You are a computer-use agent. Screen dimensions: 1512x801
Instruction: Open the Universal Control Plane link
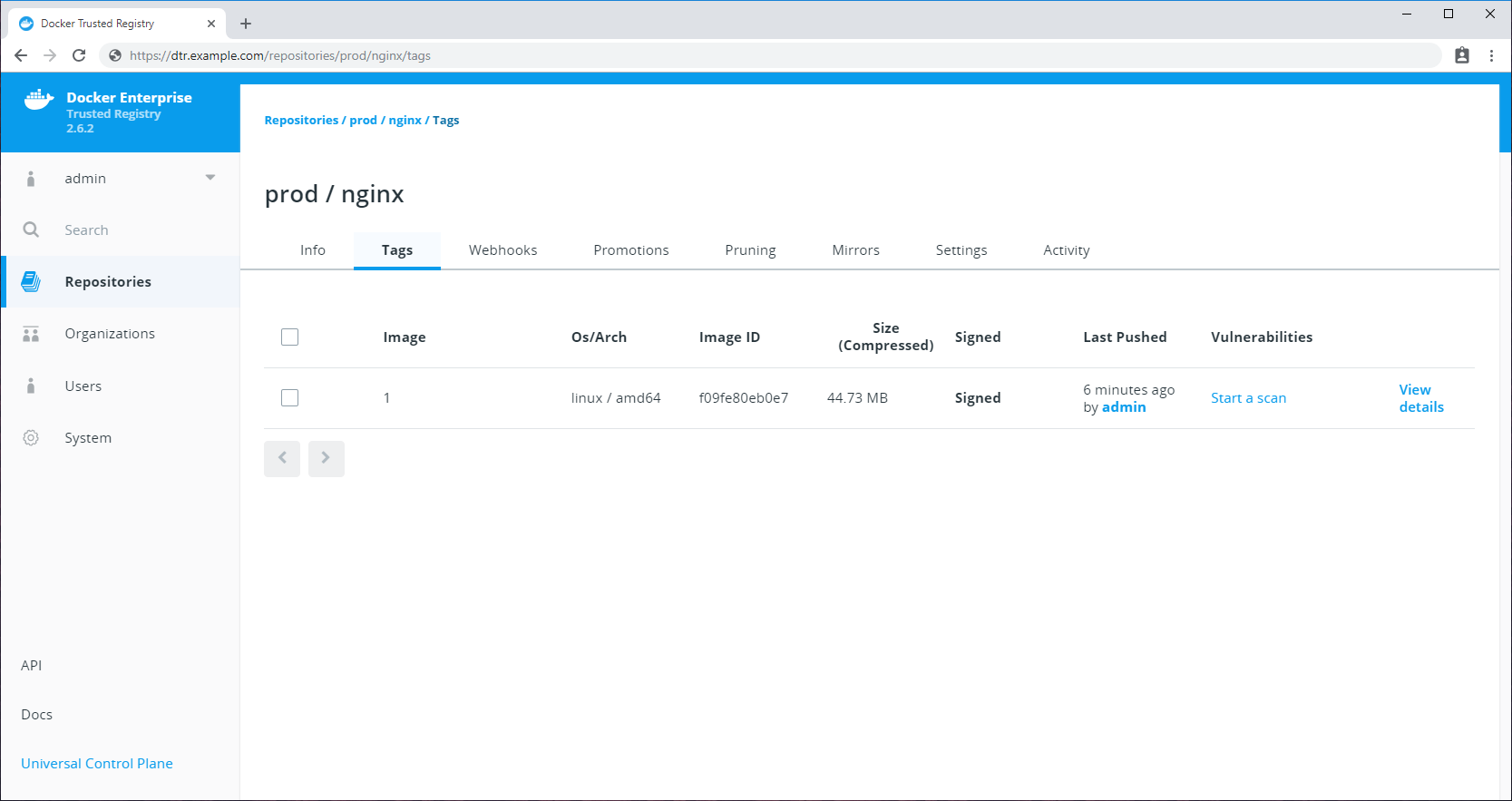pos(97,764)
